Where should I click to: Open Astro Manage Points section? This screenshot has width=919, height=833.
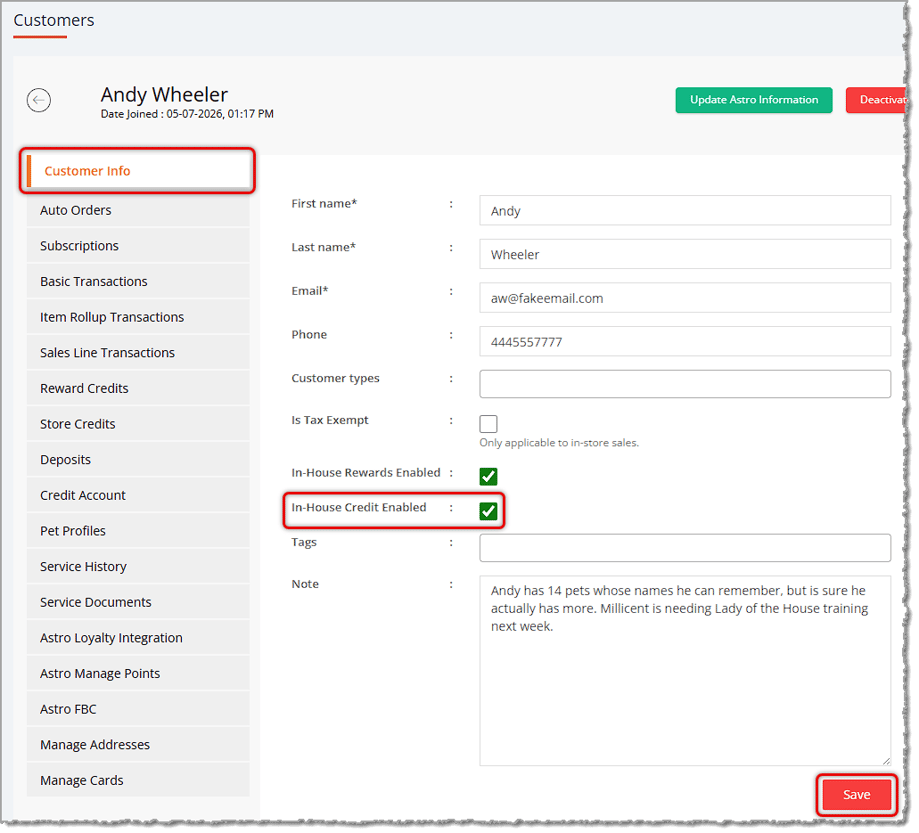pyautogui.click(x=138, y=674)
